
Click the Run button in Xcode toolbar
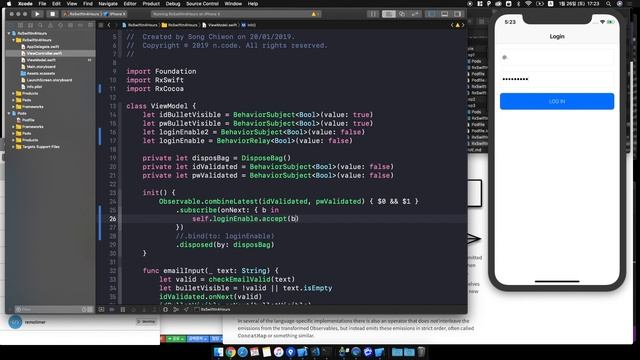[37, 14]
